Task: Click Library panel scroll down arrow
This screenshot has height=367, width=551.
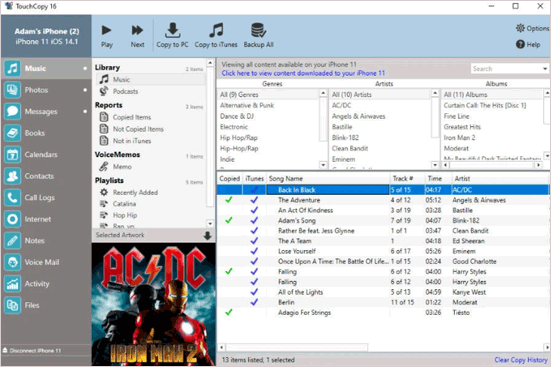Action: (x=210, y=223)
